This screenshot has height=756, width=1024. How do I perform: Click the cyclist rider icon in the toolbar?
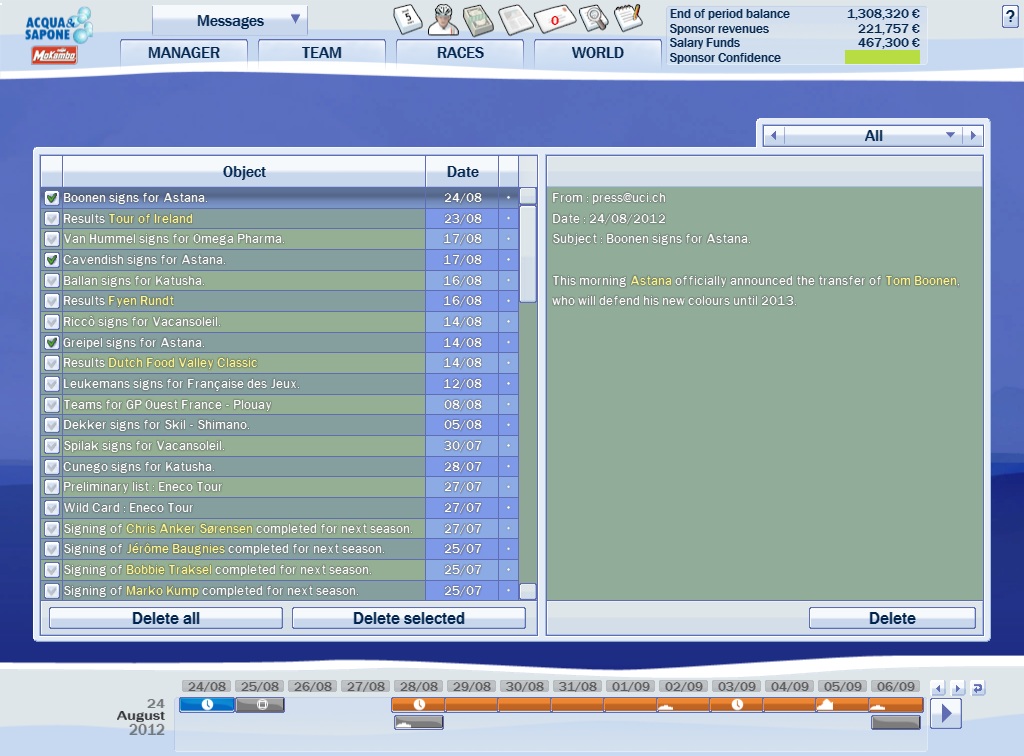(444, 18)
